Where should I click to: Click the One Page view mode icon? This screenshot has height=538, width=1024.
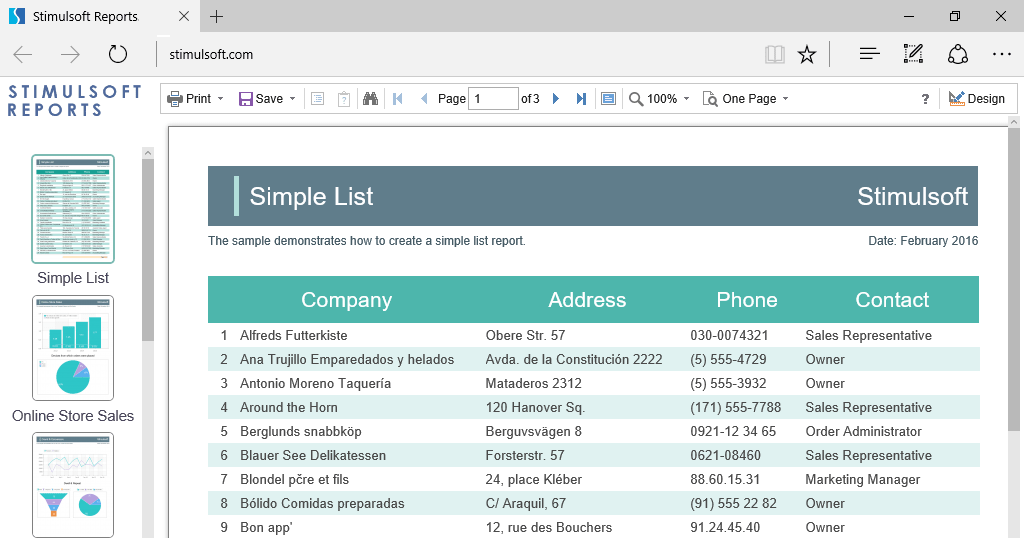[x=710, y=99]
